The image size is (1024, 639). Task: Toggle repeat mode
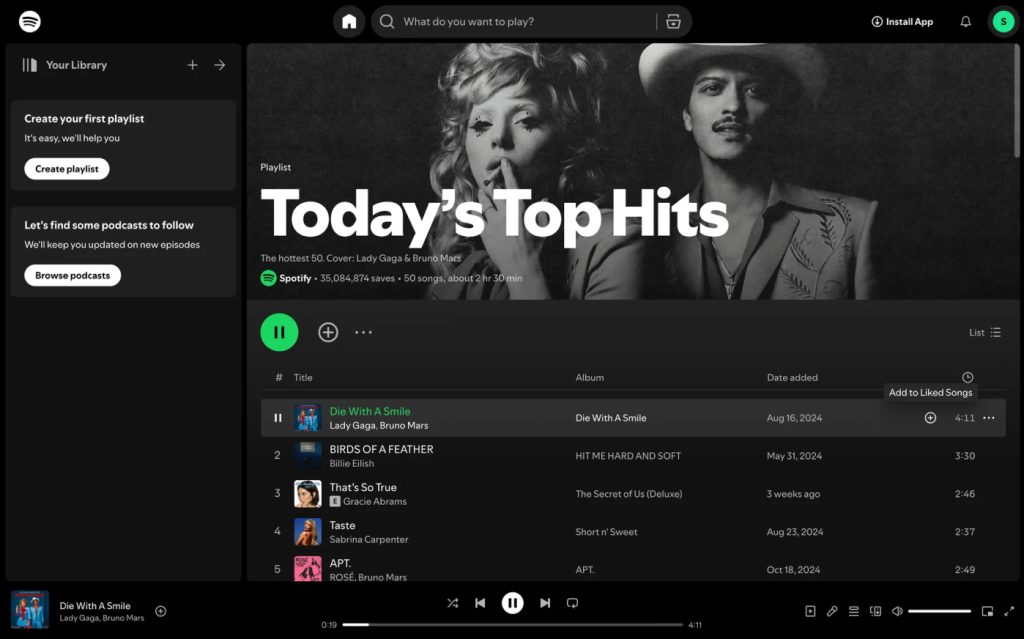click(x=572, y=602)
